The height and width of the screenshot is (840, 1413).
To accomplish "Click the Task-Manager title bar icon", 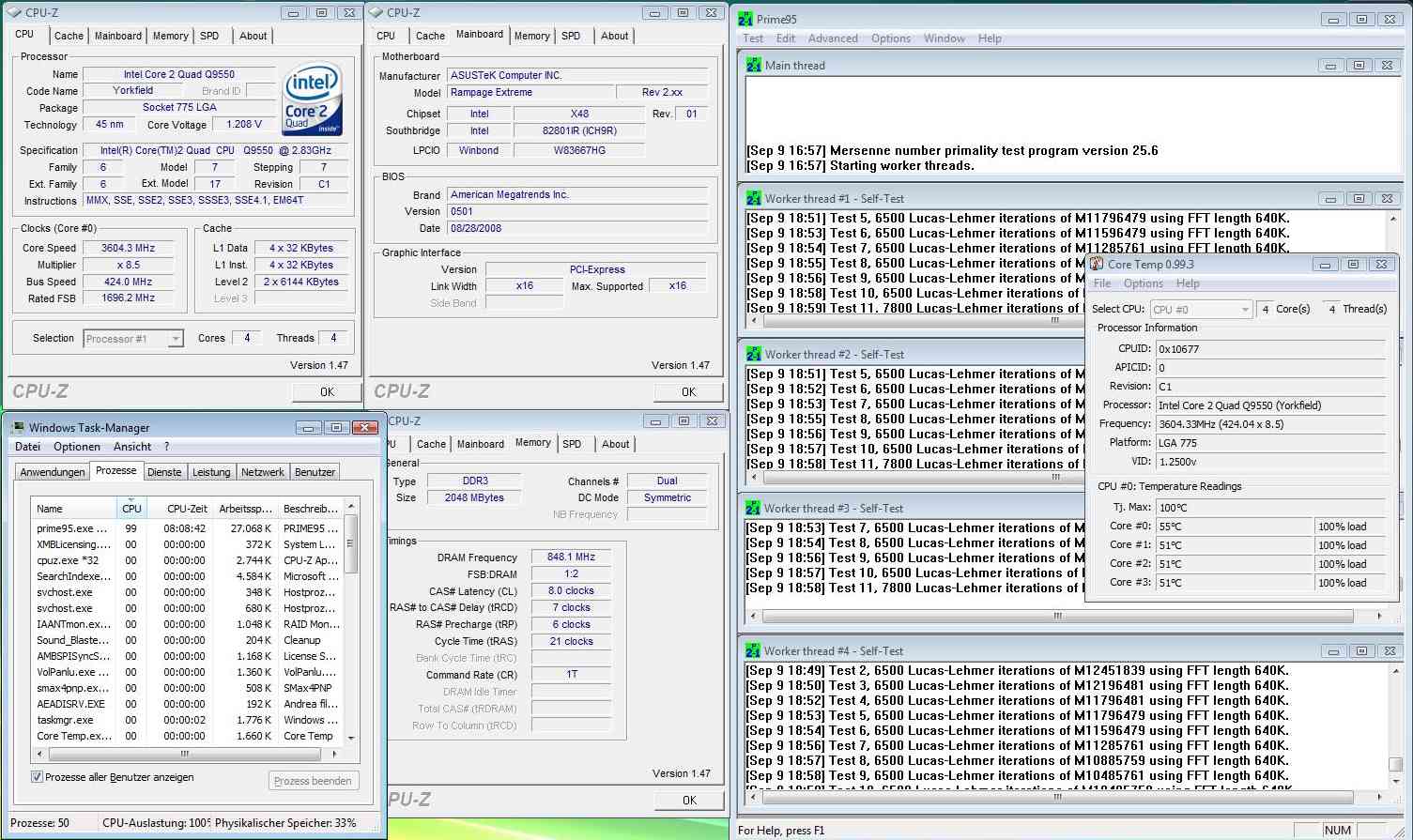I will [18, 427].
